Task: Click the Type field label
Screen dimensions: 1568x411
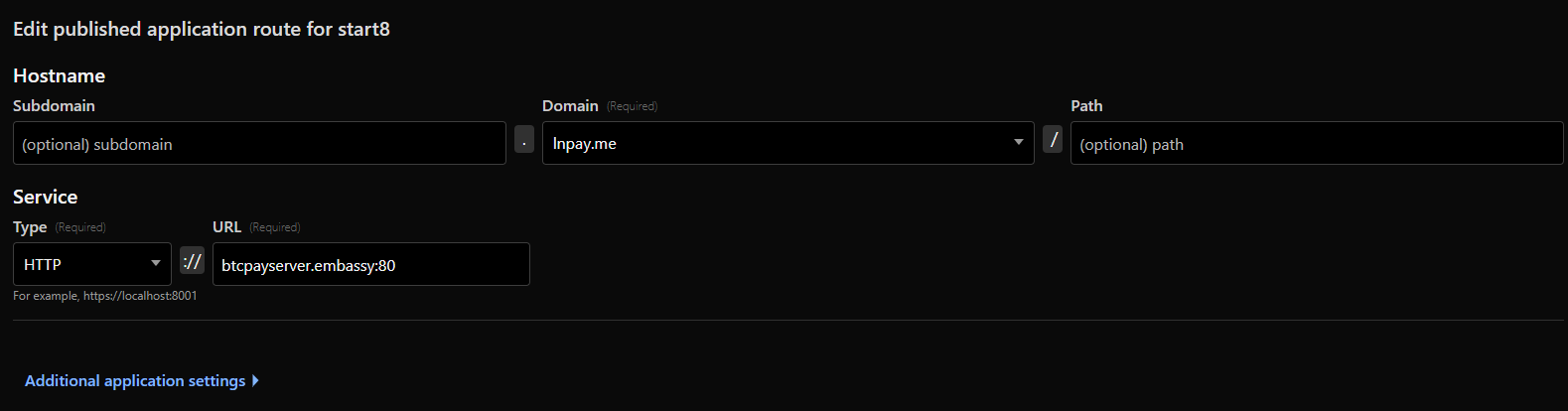Action: [x=30, y=227]
